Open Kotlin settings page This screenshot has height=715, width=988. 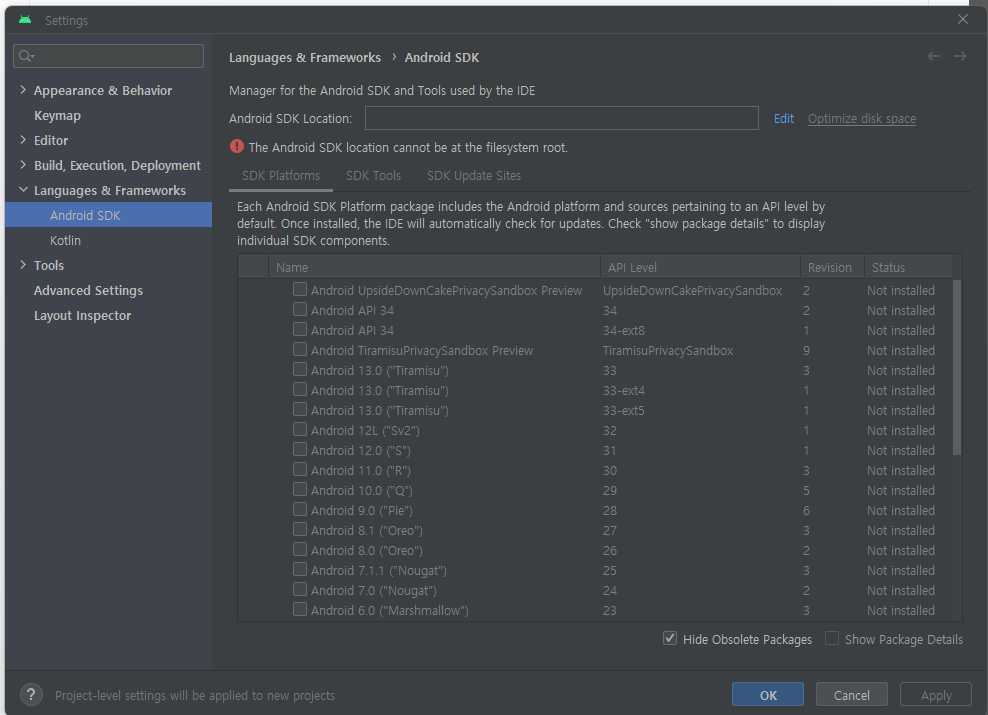(66, 241)
